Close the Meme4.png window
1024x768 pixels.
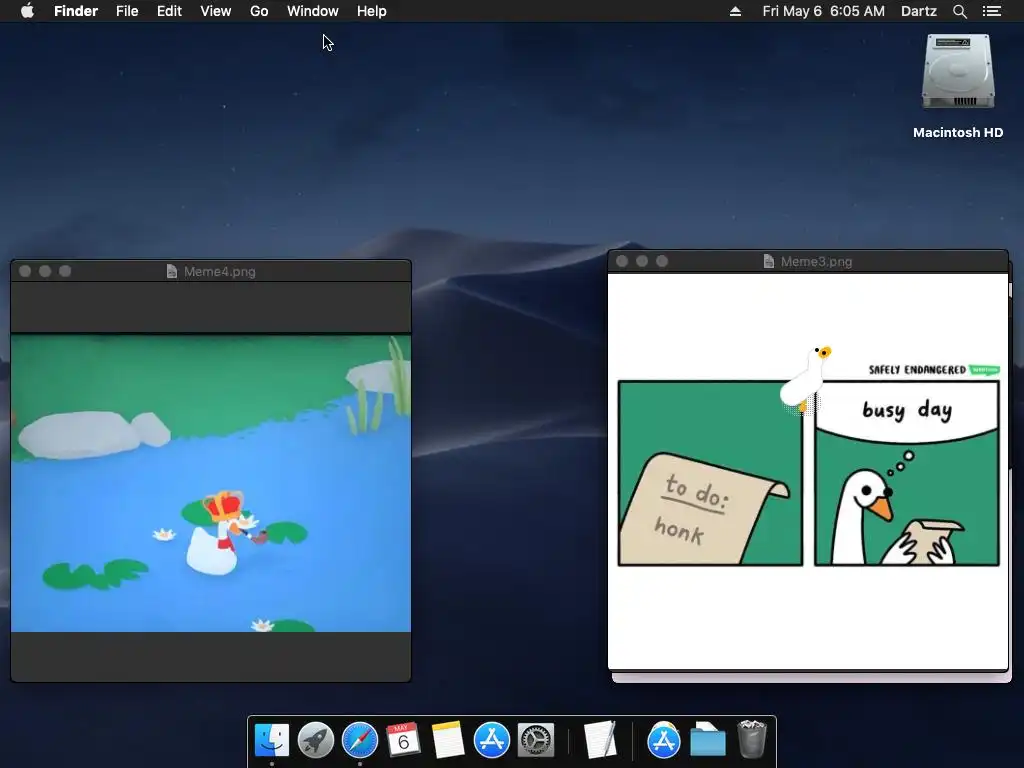[x=25, y=271]
